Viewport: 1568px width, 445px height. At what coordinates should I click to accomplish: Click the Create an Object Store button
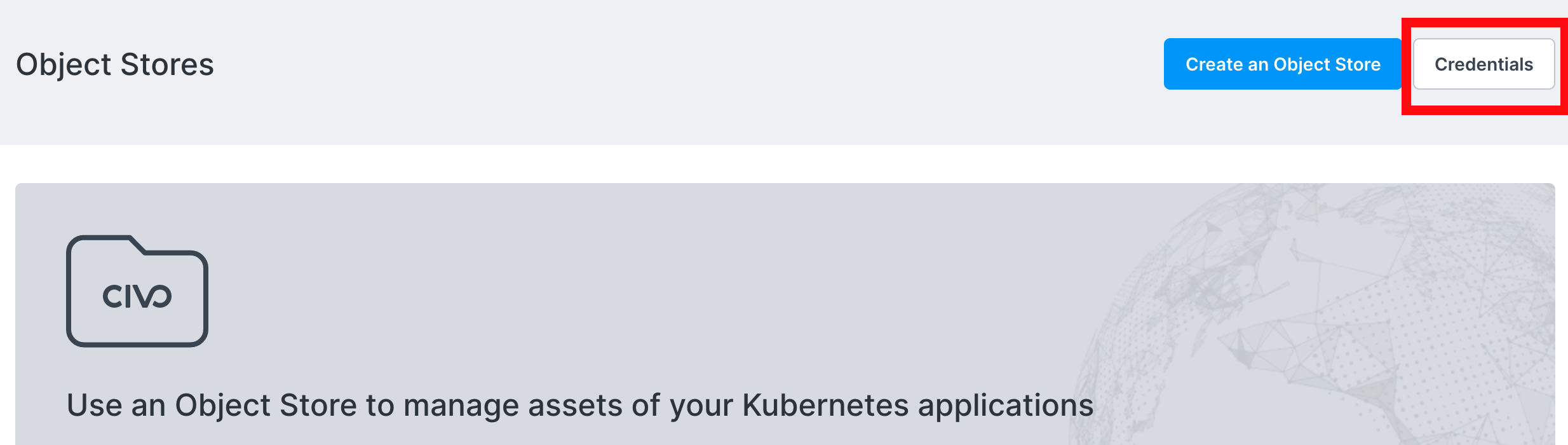pyautogui.click(x=1282, y=64)
